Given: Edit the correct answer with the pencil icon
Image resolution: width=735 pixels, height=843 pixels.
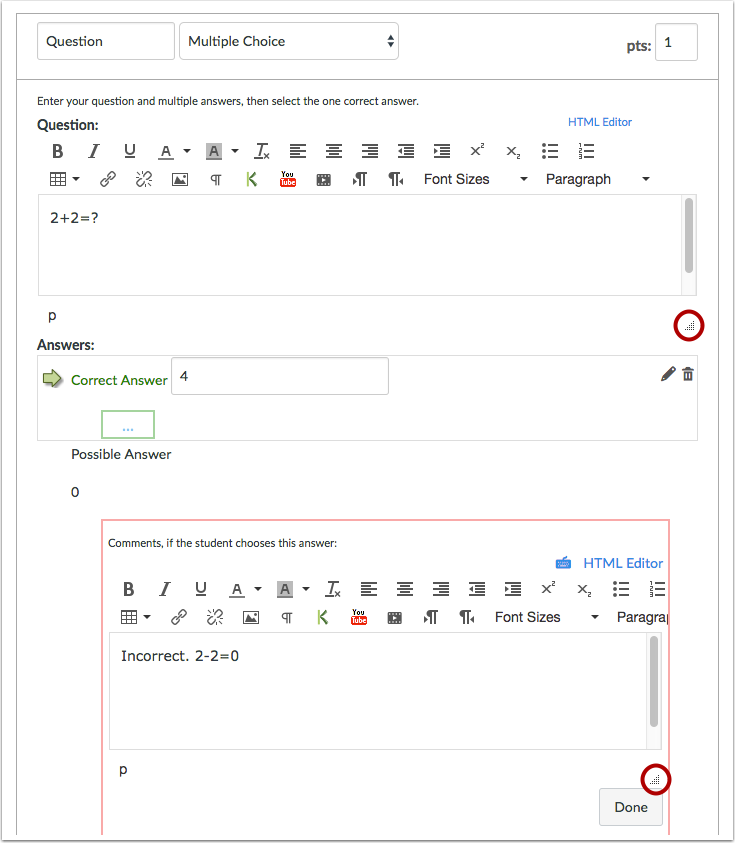Looking at the screenshot, I should tap(668, 374).
